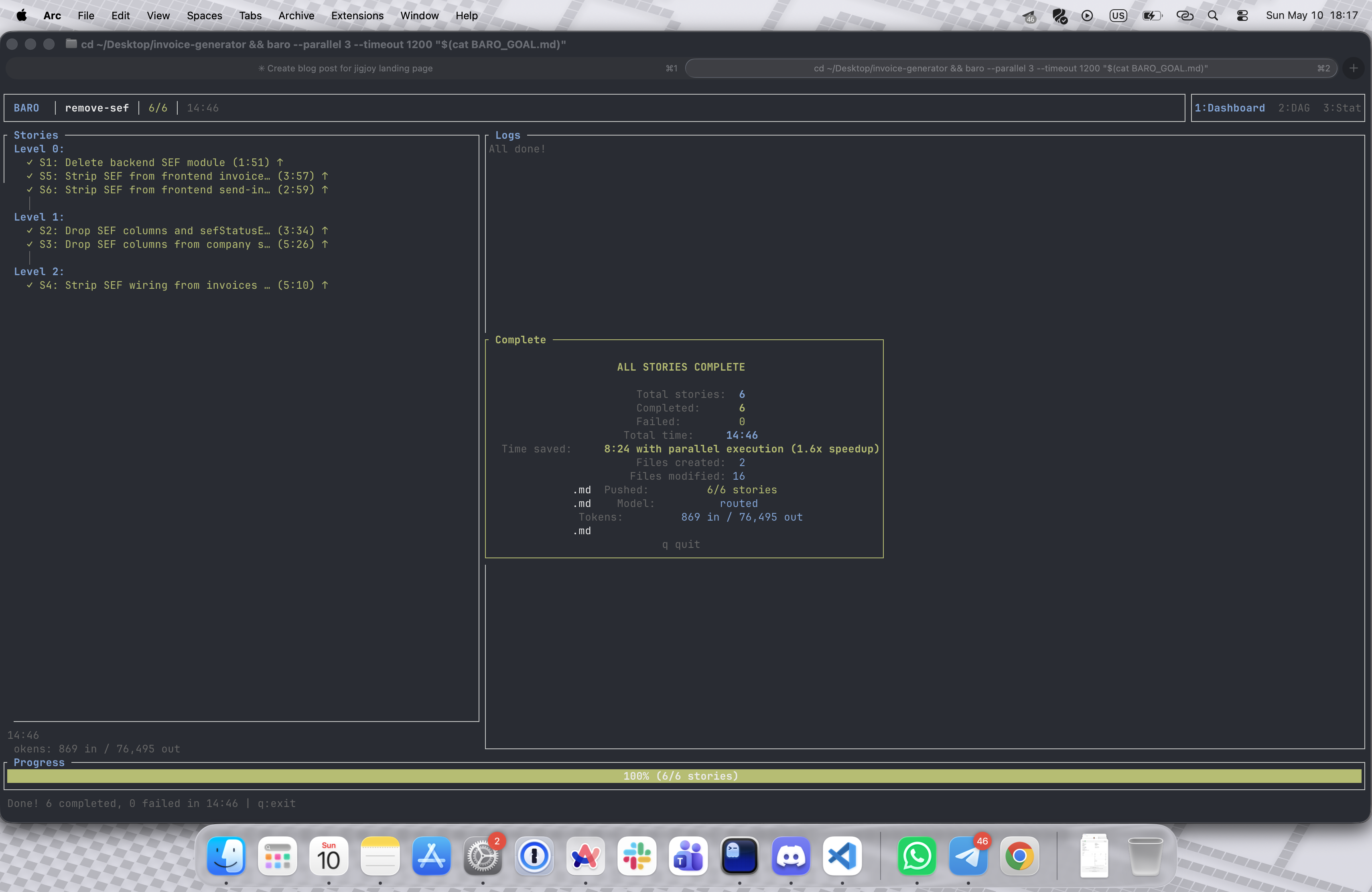Click the Telegram menu bar status icon
This screenshot has width=1372, height=892.
coord(1029,16)
